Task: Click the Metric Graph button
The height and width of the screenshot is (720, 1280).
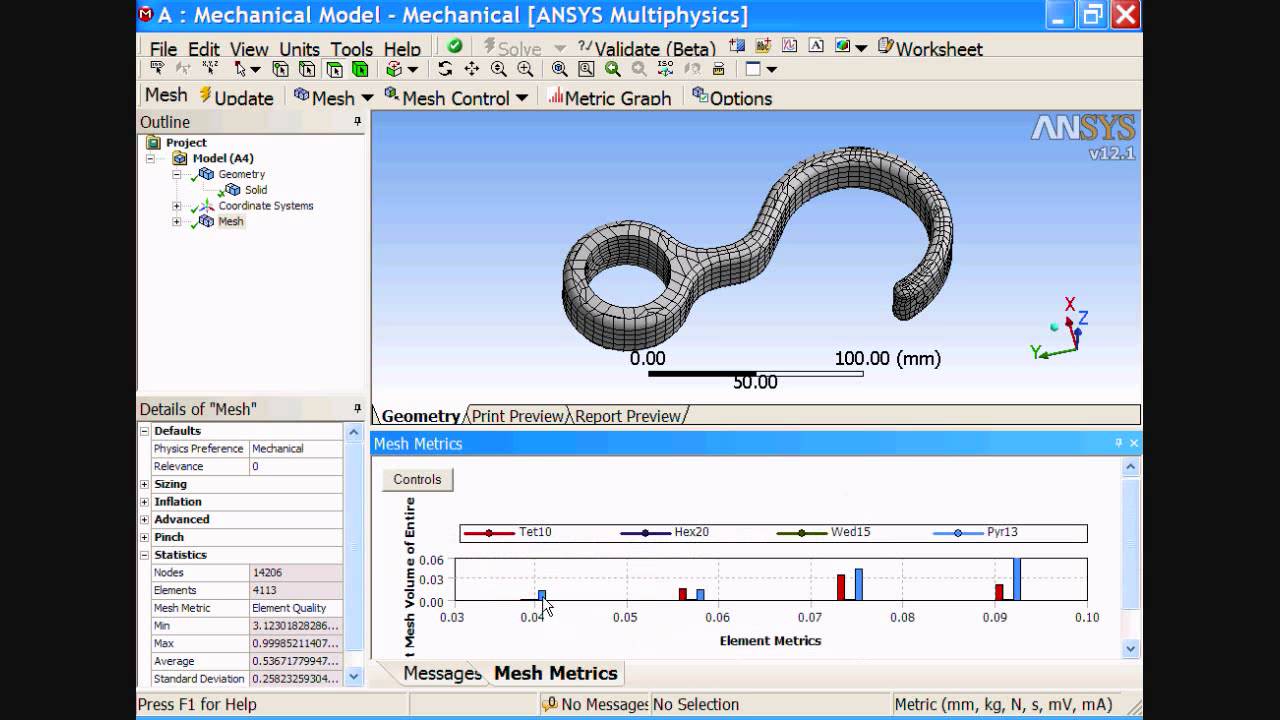Action: [608, 97]
